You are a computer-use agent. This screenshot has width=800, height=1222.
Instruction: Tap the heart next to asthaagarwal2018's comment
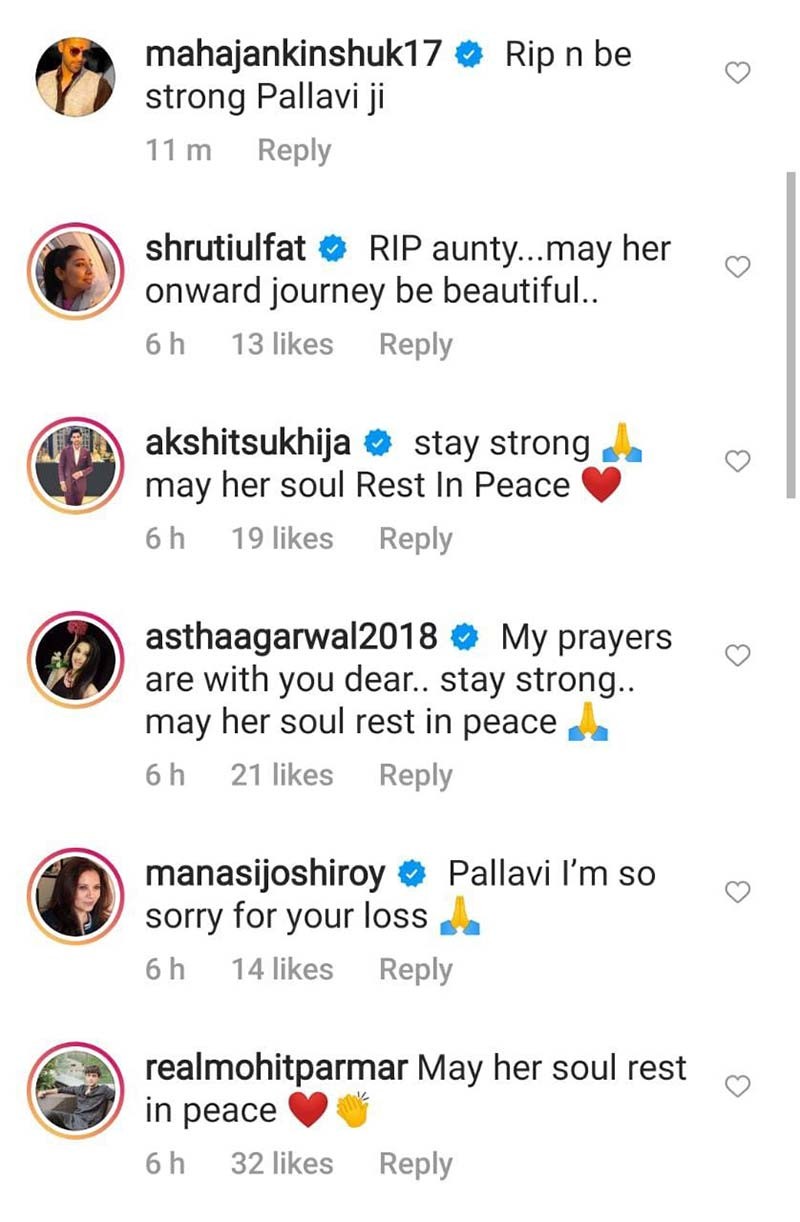pyautogui.click(x=737, y=656)
